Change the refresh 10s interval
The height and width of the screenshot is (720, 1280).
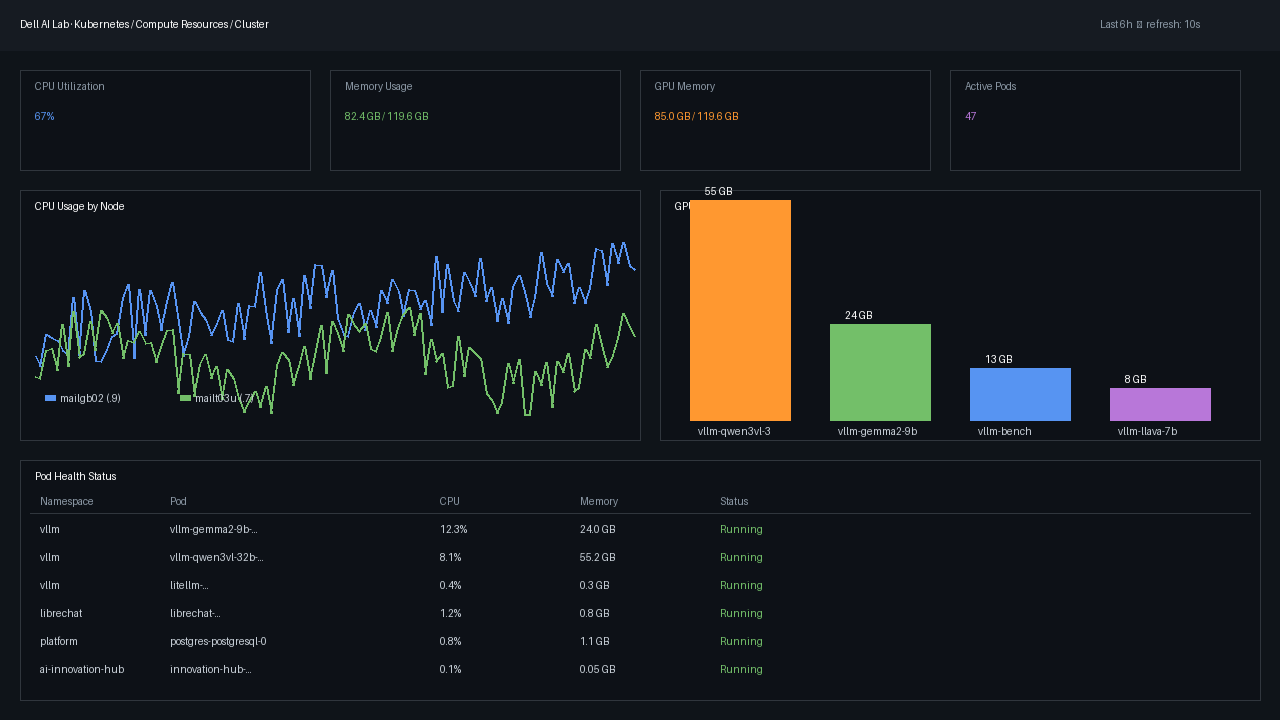(1173, 24)
